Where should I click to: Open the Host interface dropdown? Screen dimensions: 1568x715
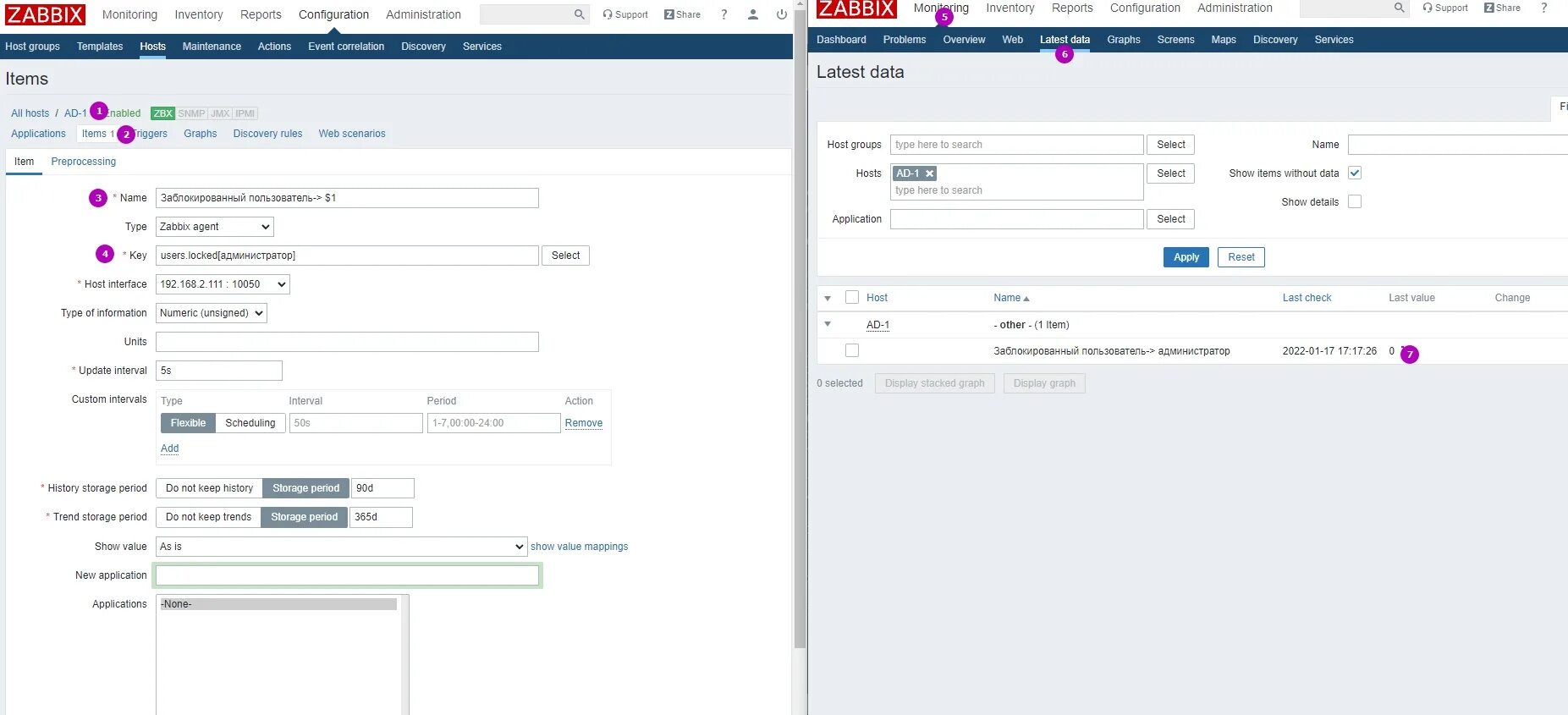point(223,284)
